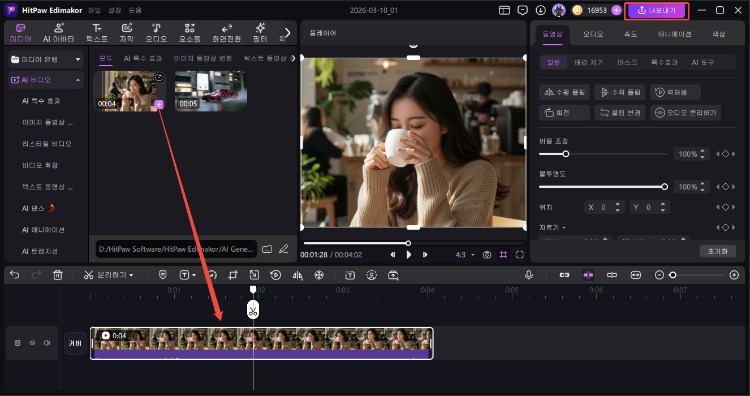Viewport: 750px width, 396px height.
Task: Open the Subtitles (자막) tool
Action: click(x=126, y=33)
